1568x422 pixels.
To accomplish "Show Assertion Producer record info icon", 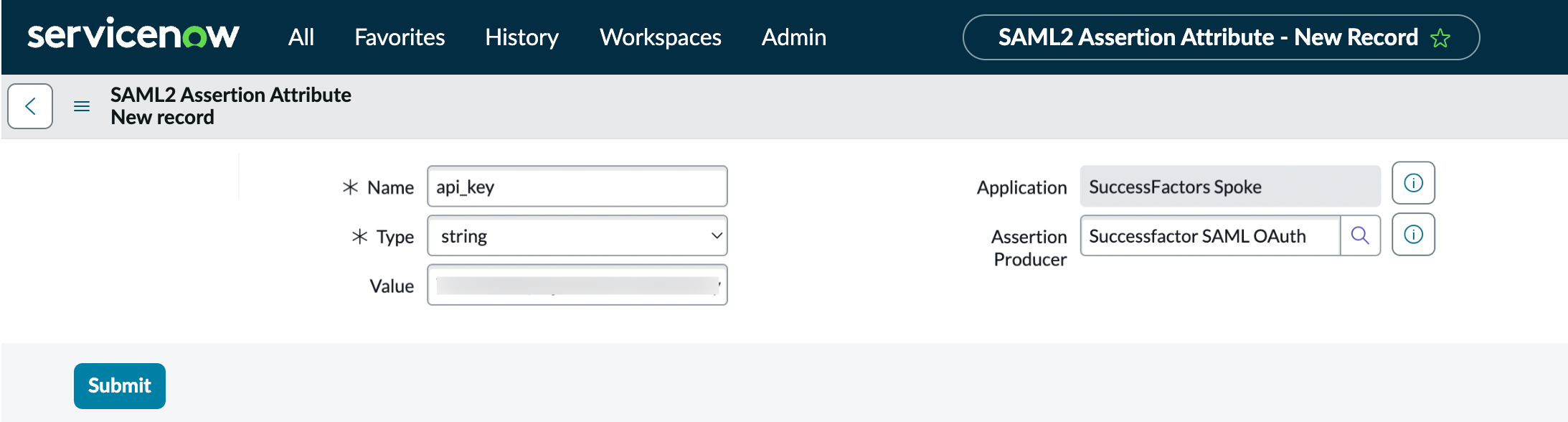I will tap(1413, 235).
